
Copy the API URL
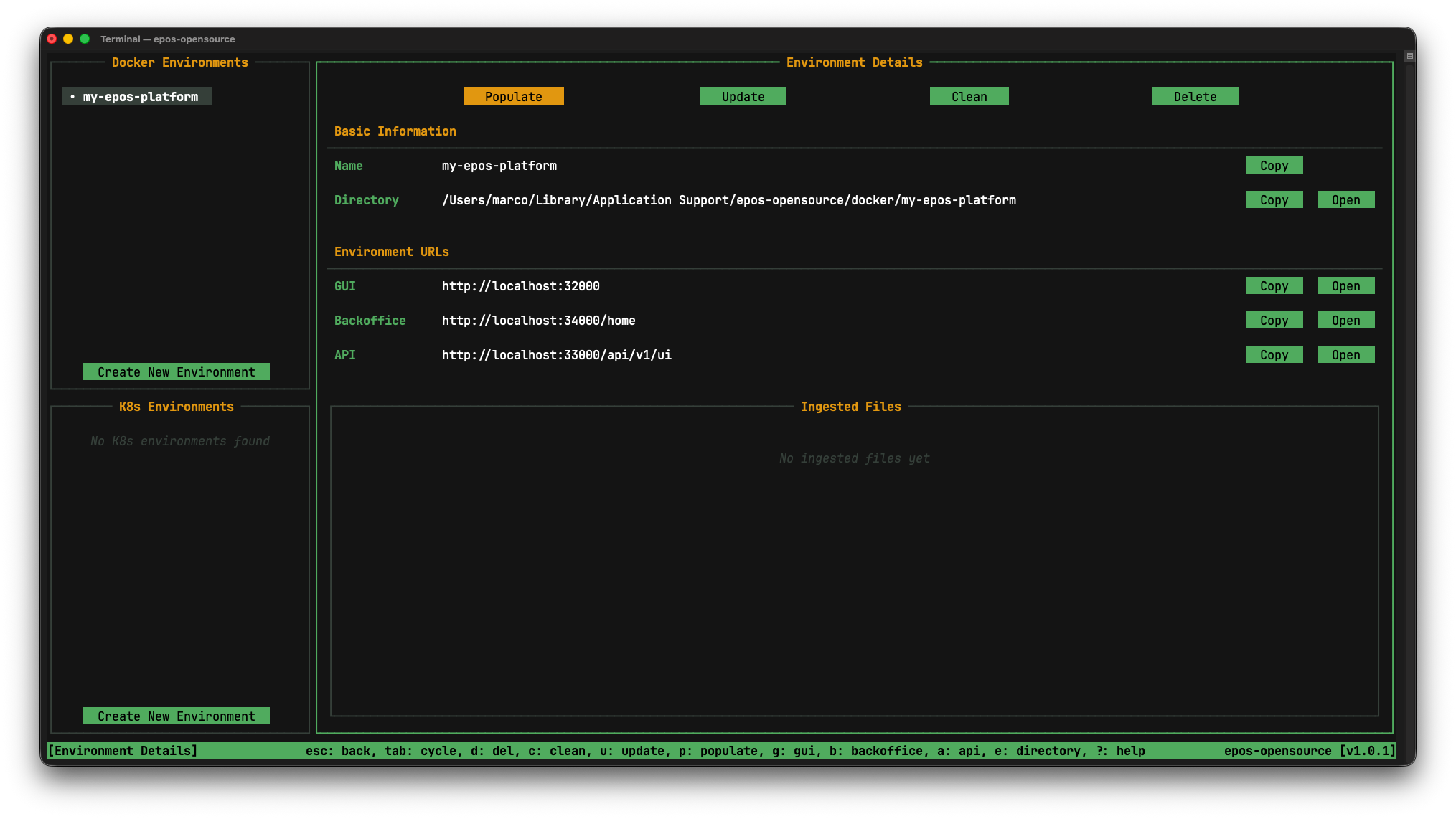[x=1274, y=354]
